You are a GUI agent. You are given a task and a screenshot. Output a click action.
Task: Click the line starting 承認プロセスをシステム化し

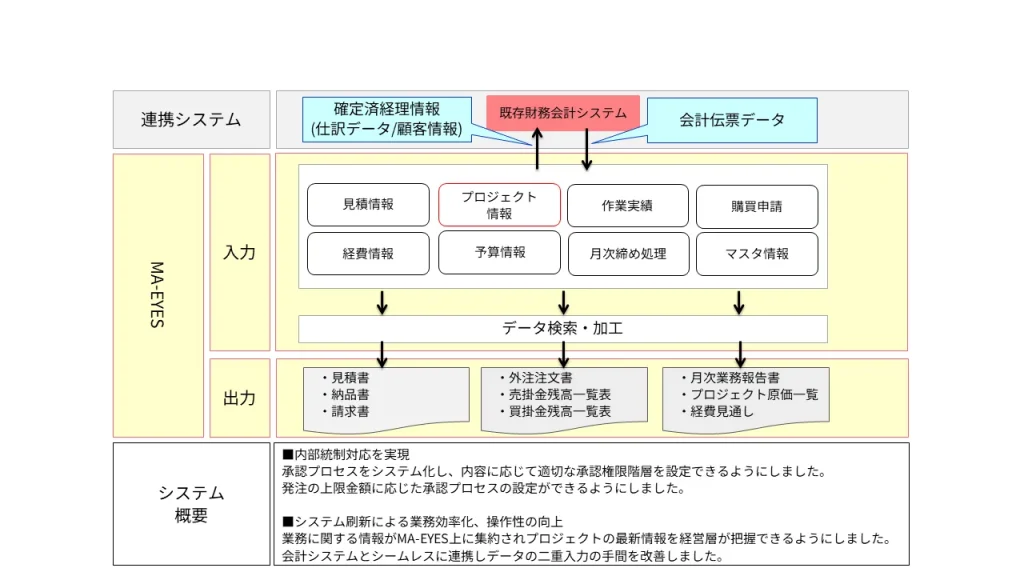(x=555, y=472)
